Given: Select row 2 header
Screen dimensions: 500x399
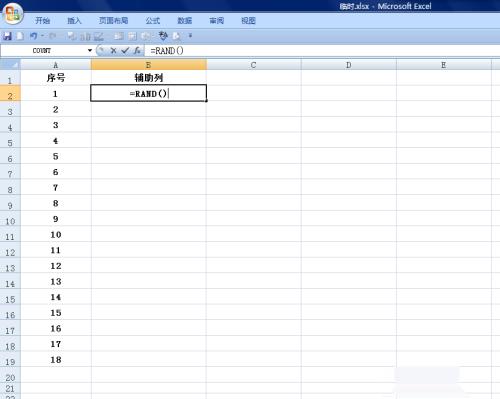Looking at the screenshot, I should pos(10,94).
